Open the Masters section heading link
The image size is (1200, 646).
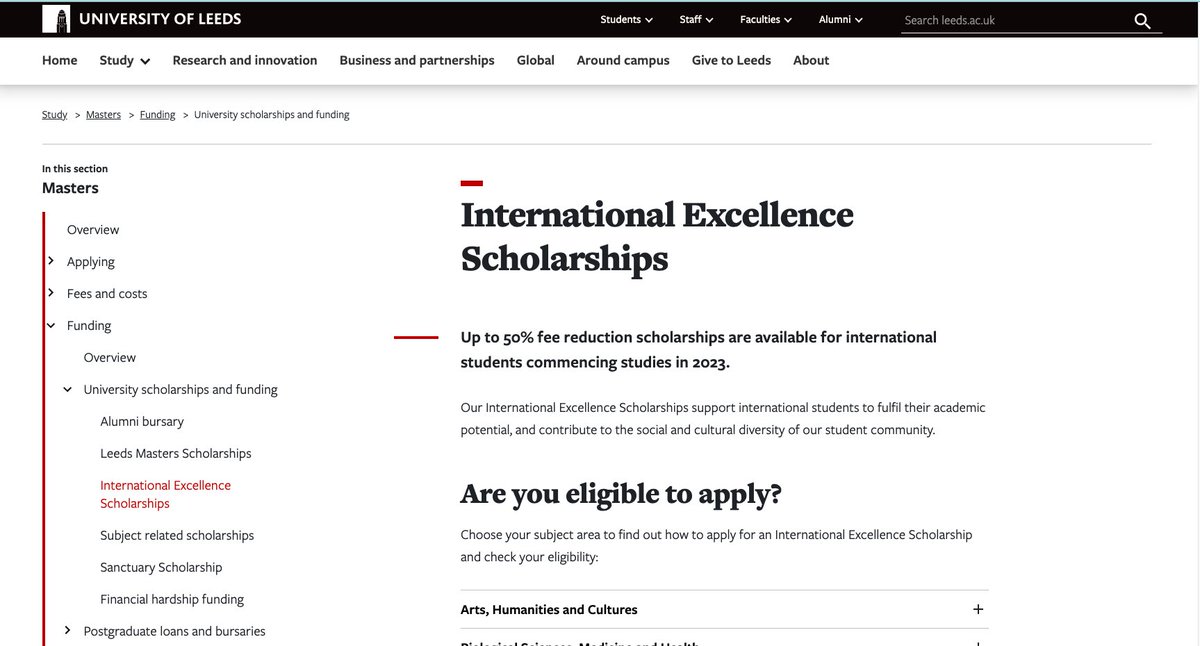click(70, 188)
